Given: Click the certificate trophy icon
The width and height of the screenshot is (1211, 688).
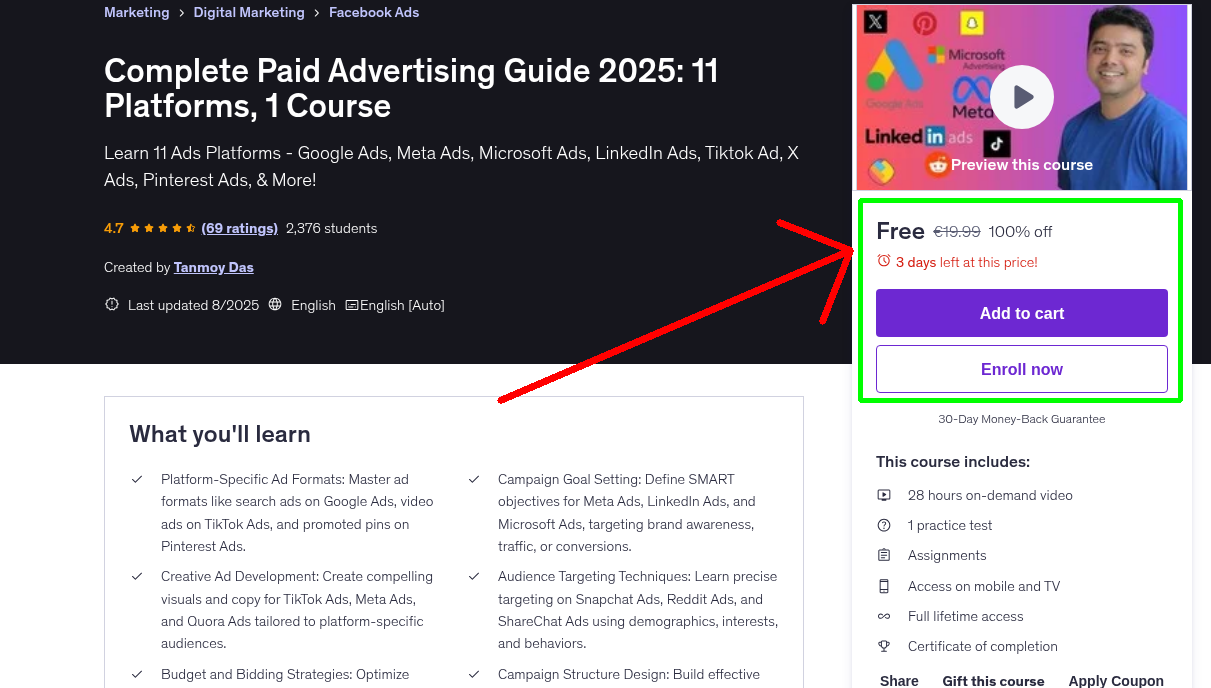Looking at the screenshot, I should [x=884, y=646].
